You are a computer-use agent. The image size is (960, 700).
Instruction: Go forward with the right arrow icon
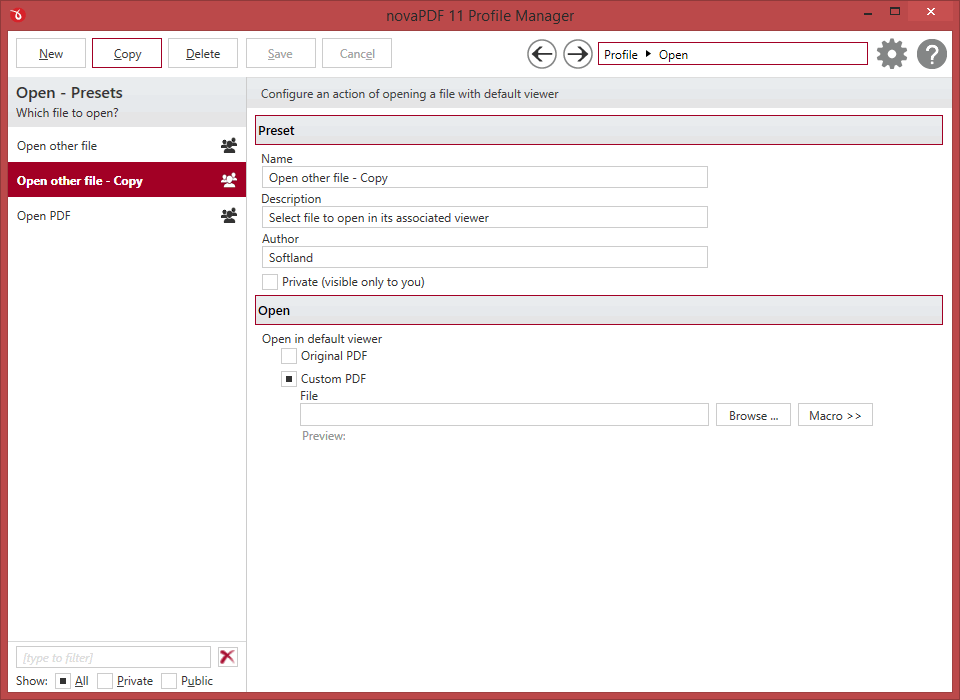pos(577,54)
